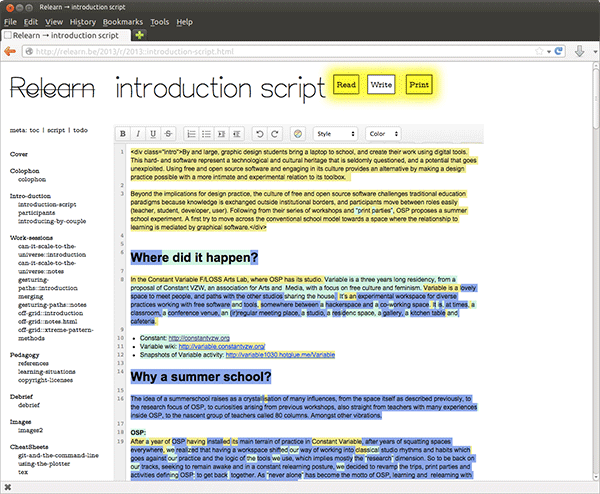Image resolution: width=600 pixels, height=494 pixels.
Task: Open the hotglue.me/Variable snapshots link
Action: point(280,355)
